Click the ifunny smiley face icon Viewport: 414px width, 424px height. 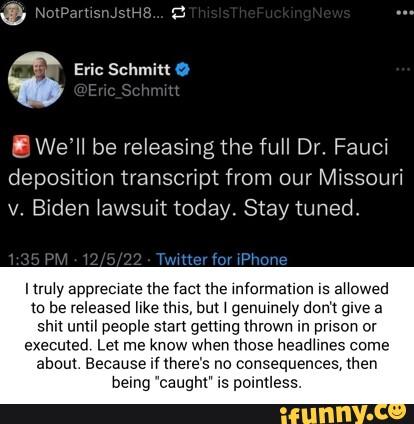tap(396, 411)
